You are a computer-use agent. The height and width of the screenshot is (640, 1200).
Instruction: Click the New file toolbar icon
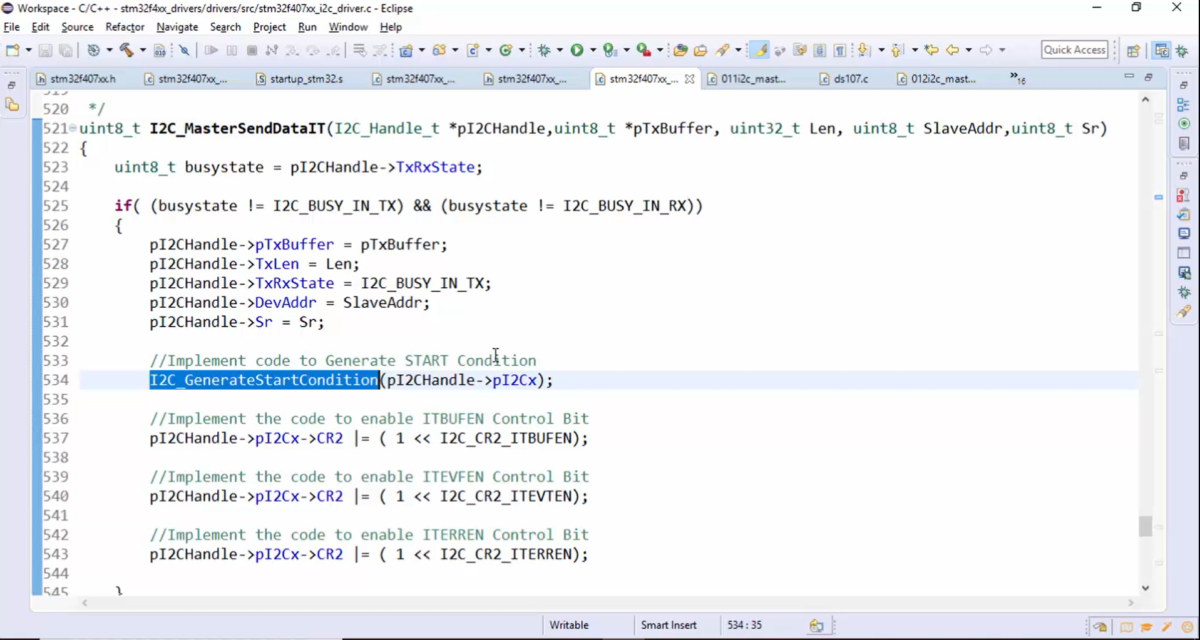12,50
